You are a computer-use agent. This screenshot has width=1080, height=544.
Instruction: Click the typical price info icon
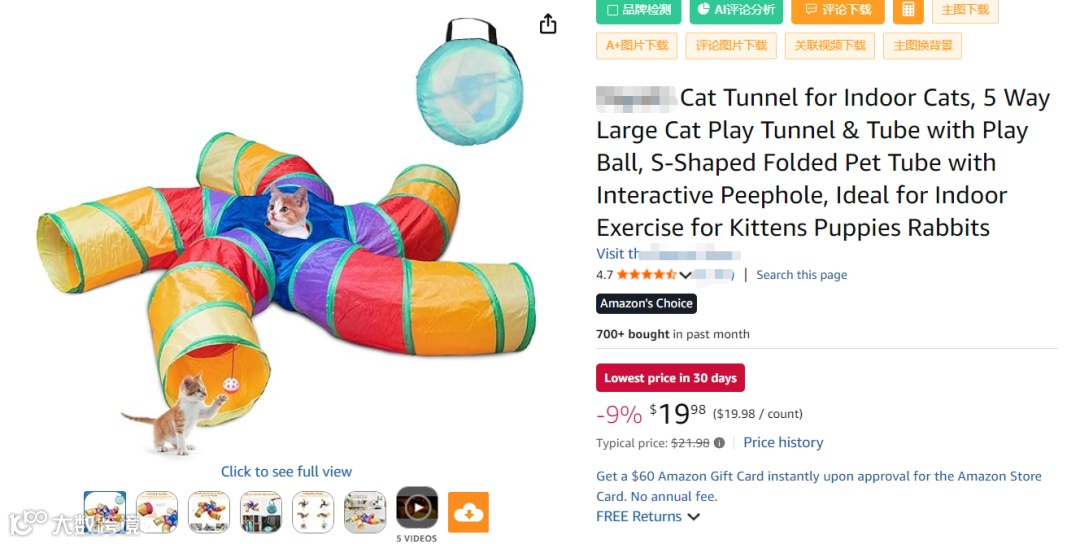pyautogui.click(x=719, y=443)
